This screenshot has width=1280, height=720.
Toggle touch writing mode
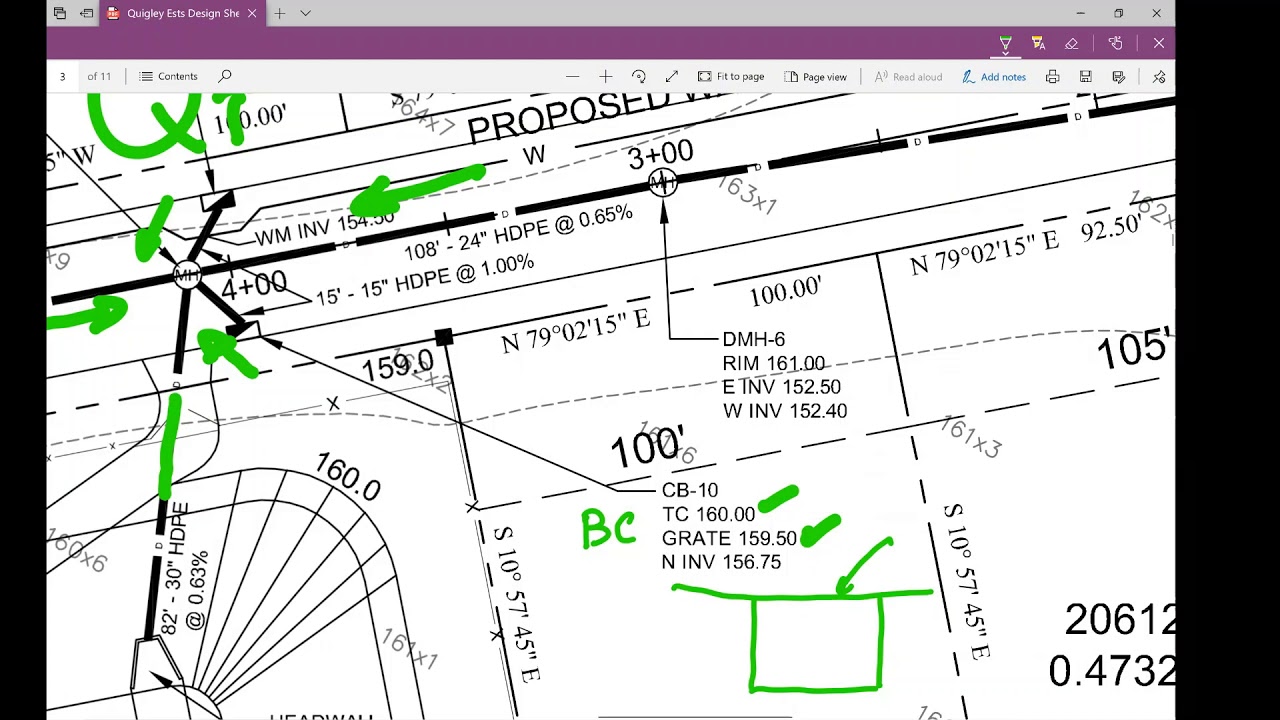(1115, 43)
